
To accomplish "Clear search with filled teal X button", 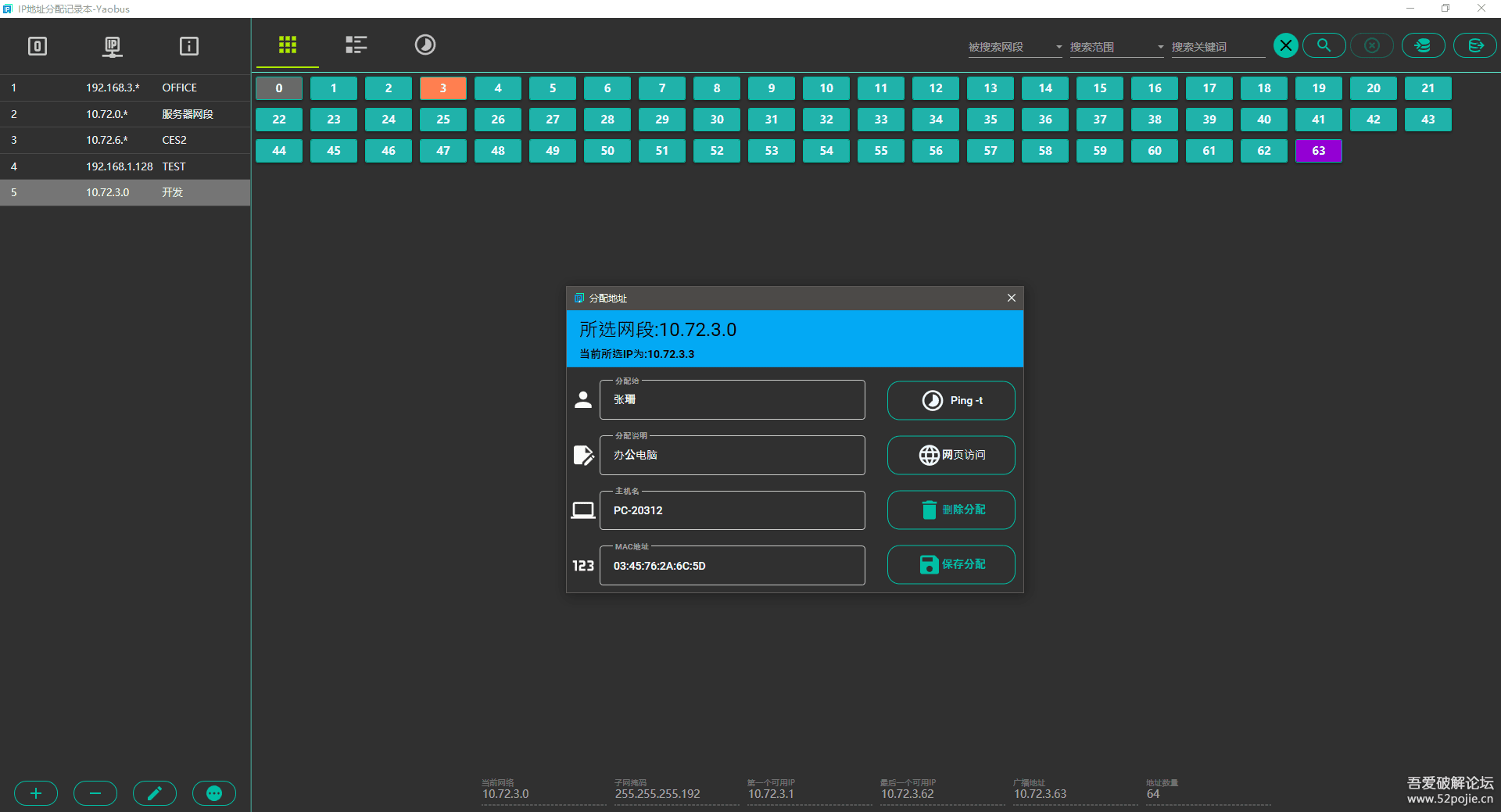I will (1285, 45).
